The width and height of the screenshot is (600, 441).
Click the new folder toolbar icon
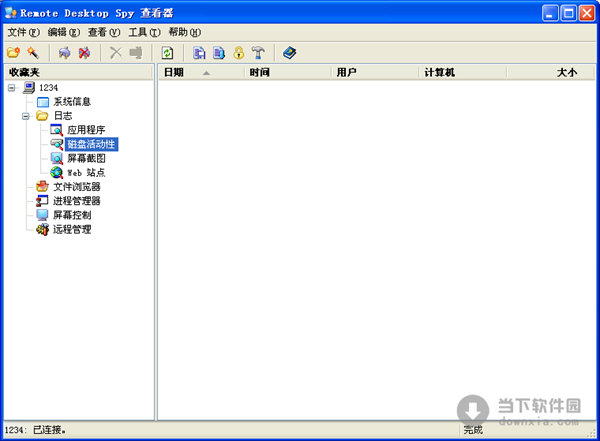tap(14, 52)
